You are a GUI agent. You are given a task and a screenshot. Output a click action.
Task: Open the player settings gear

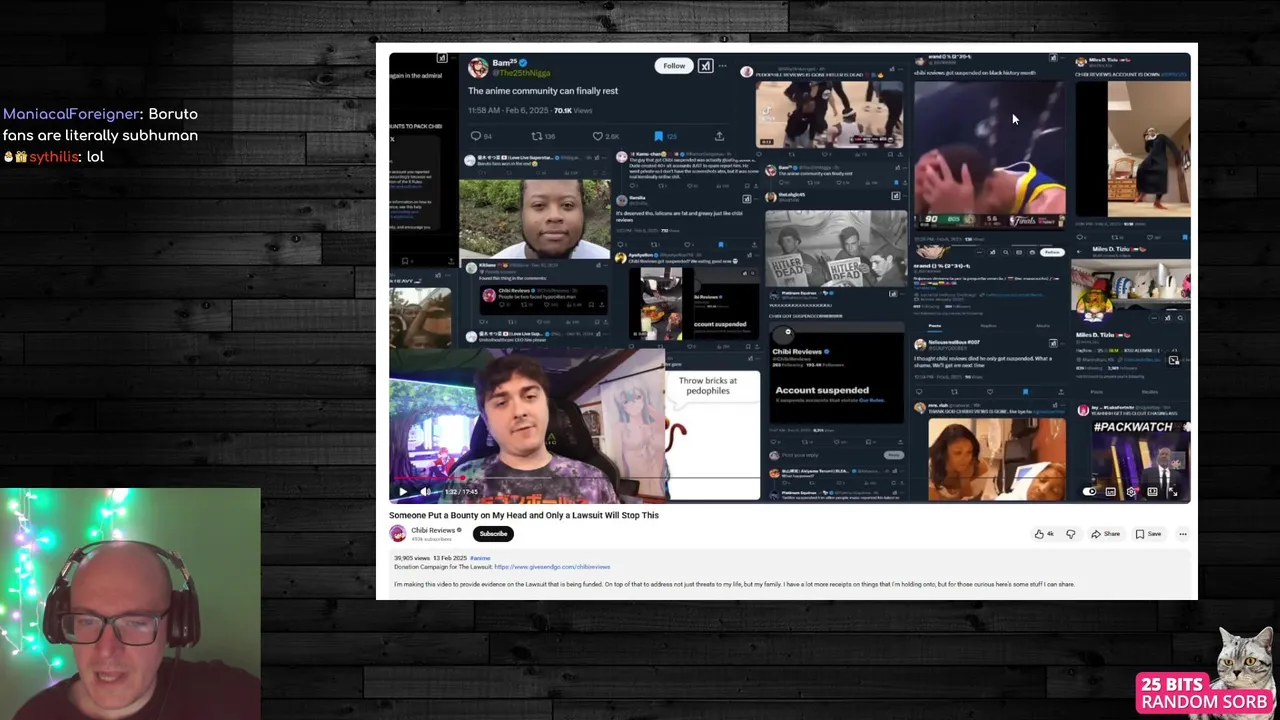click(1131, 491)
